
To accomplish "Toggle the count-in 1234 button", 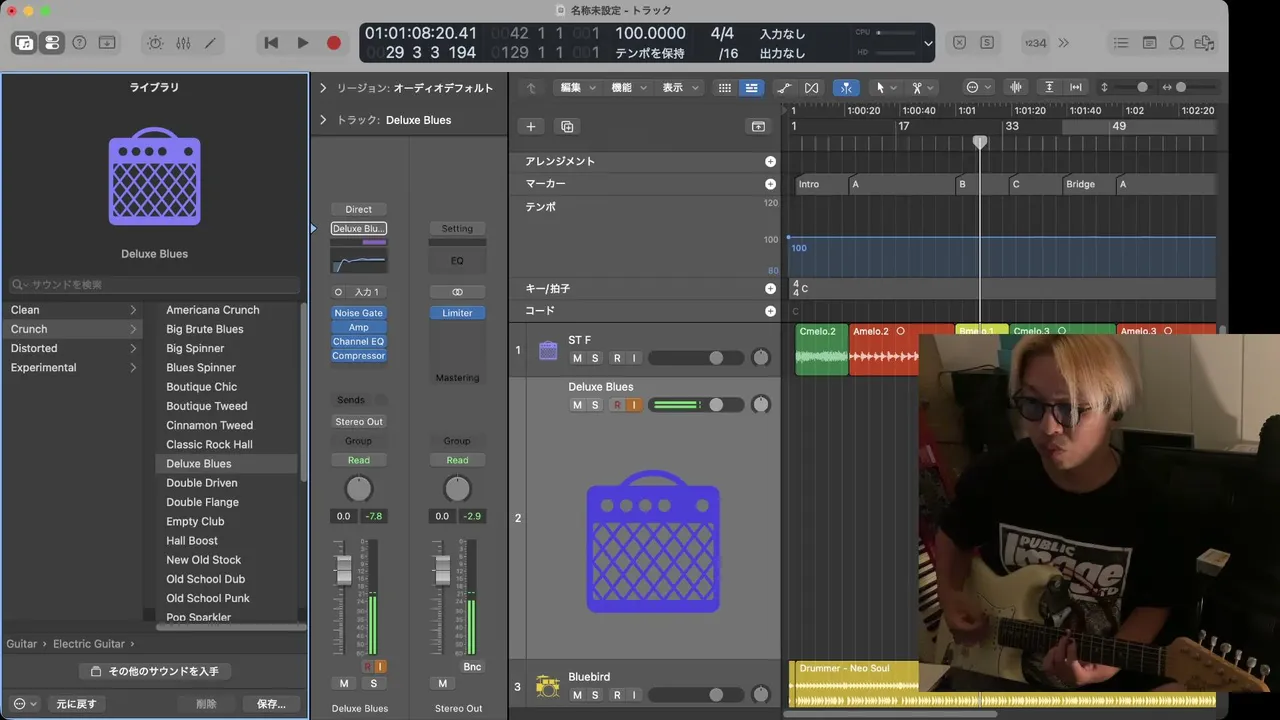I will coord(1035,43).
